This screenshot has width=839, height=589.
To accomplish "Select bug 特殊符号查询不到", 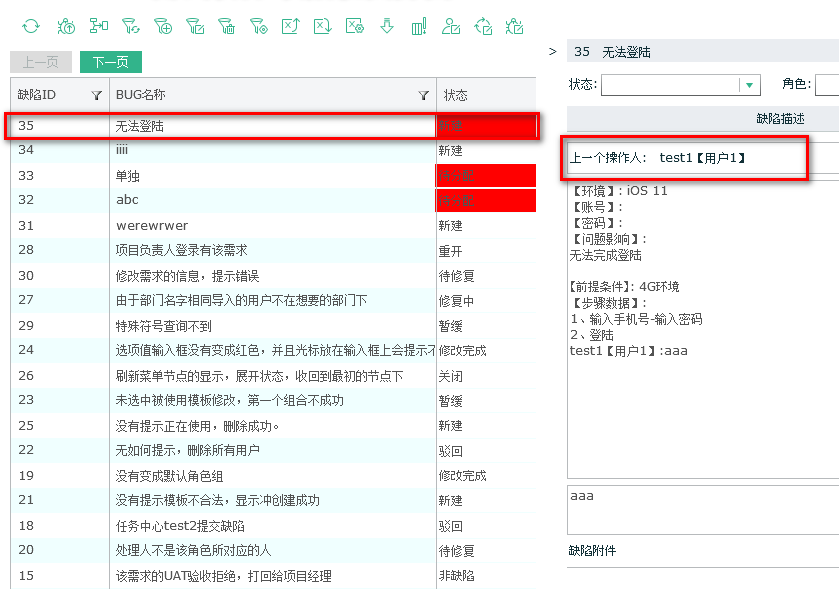I will pos(273,325).
